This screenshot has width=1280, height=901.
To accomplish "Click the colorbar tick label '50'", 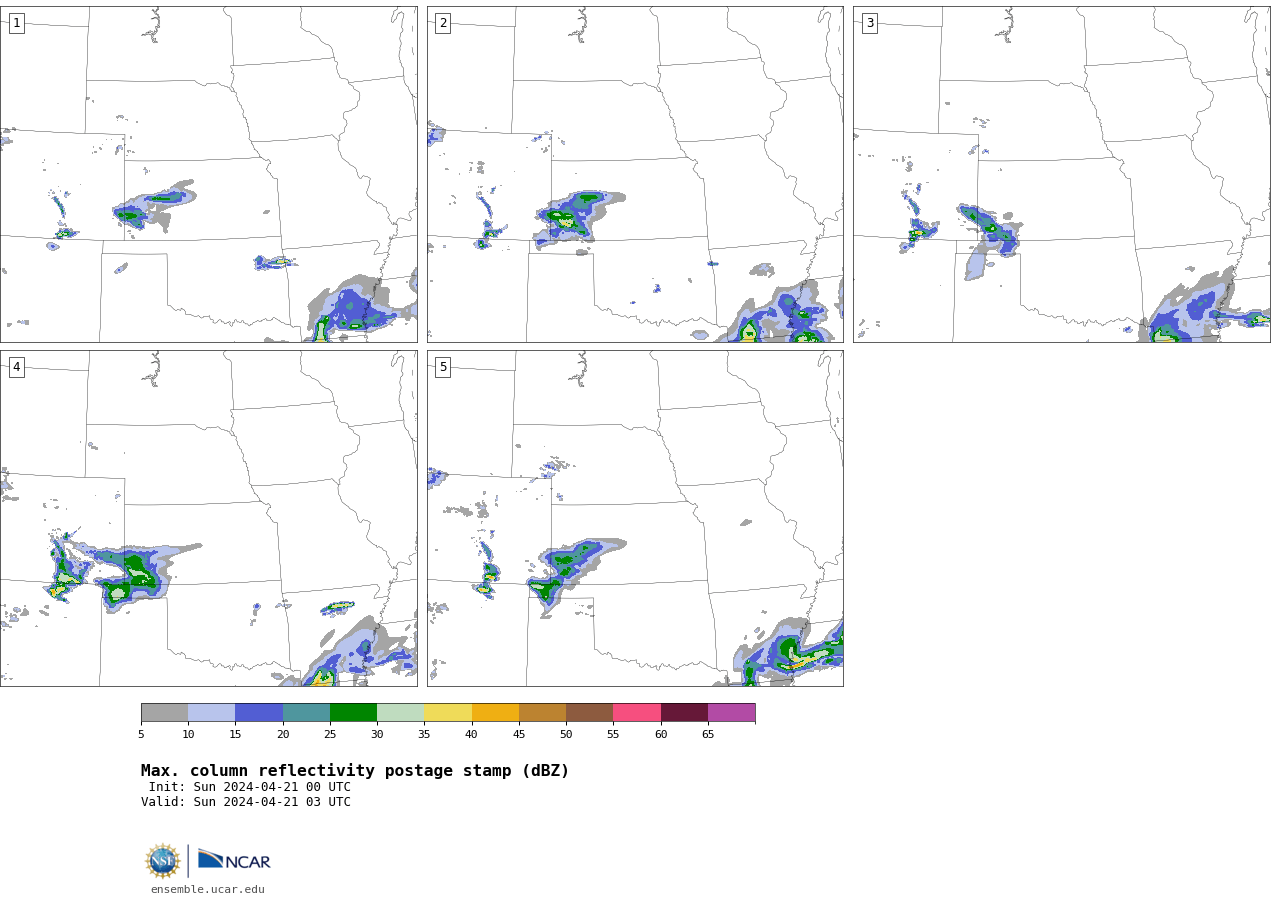I will coord(566,734).
